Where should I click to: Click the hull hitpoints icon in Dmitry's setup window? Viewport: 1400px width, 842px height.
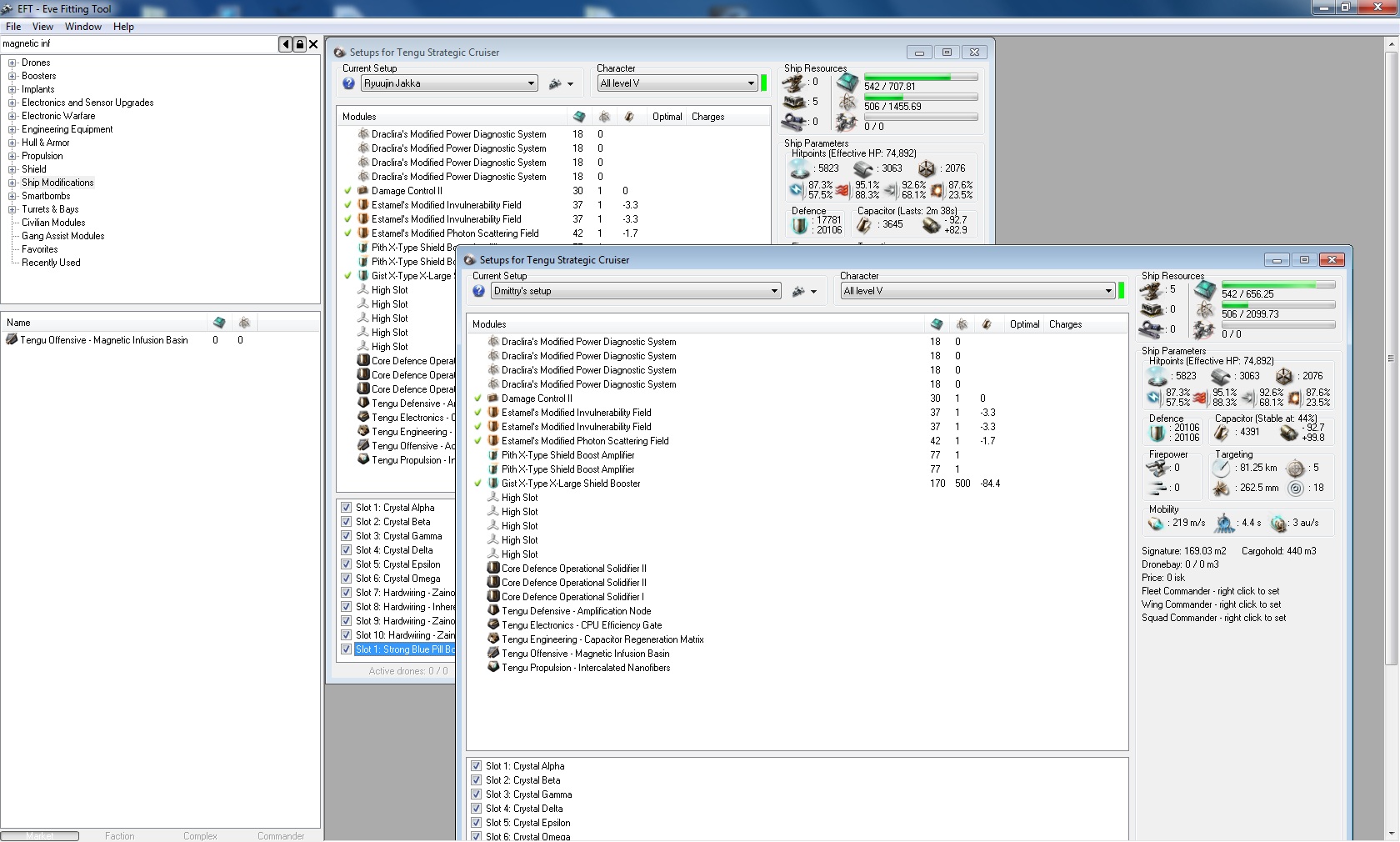tap(1284, 376)
